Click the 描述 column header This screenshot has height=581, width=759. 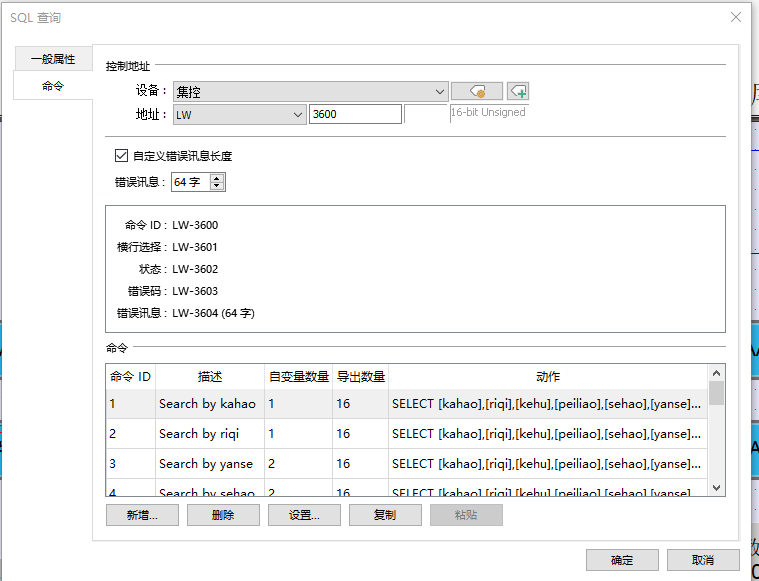click(x=210, y=377)
